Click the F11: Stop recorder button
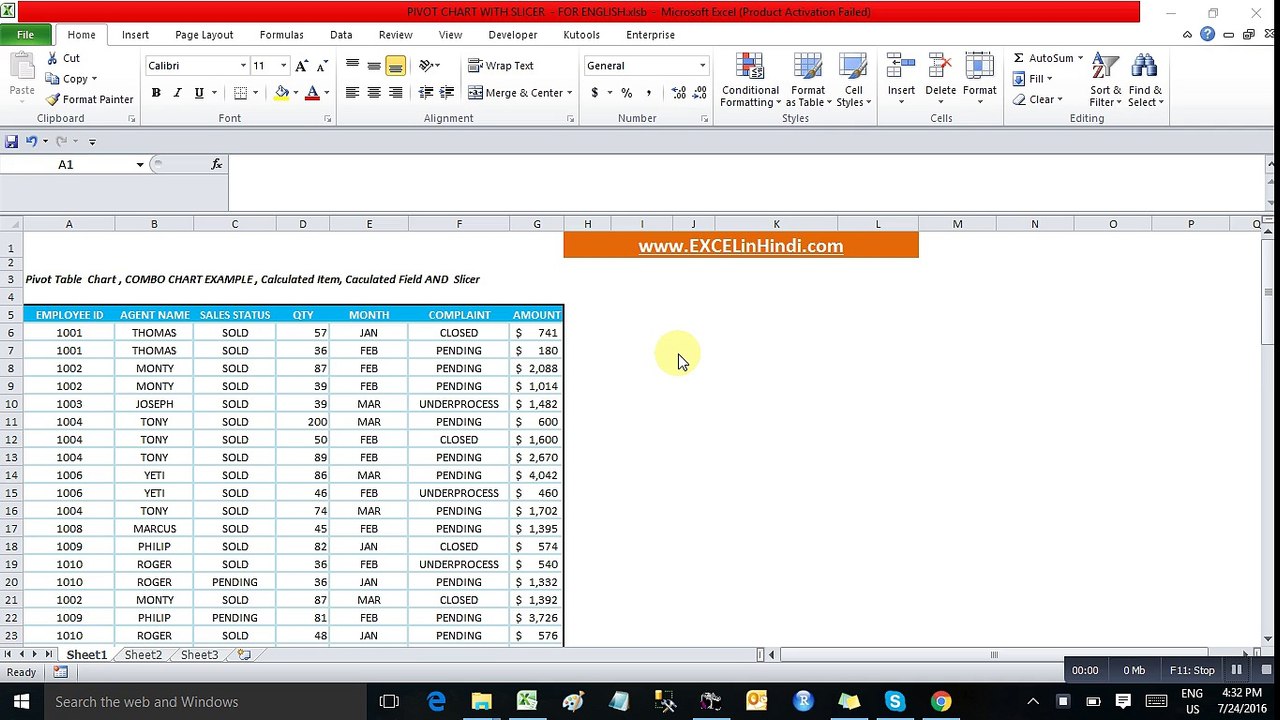The height and width of the screenshot is (720, 1280). [x=1193, y=670]
